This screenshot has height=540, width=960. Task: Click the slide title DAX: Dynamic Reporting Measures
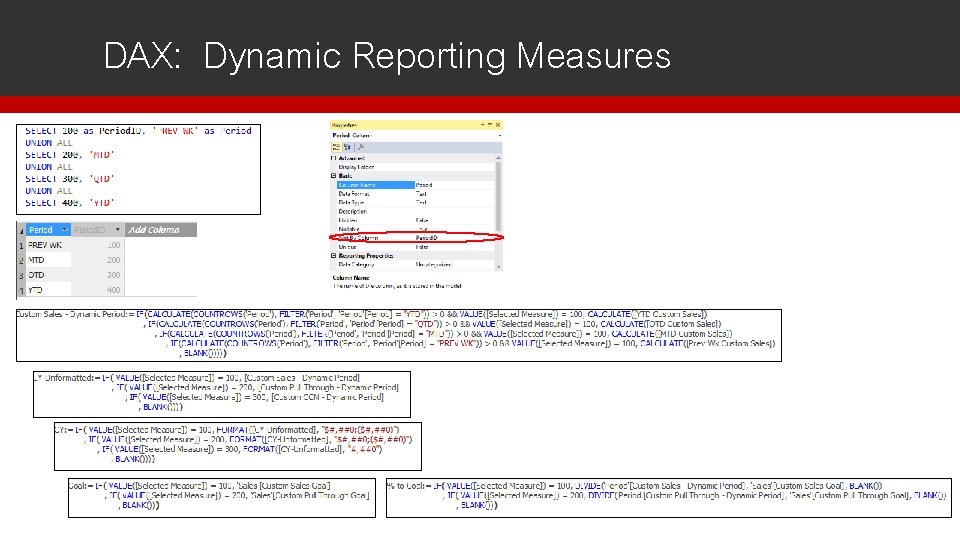(x=387, y=56)
